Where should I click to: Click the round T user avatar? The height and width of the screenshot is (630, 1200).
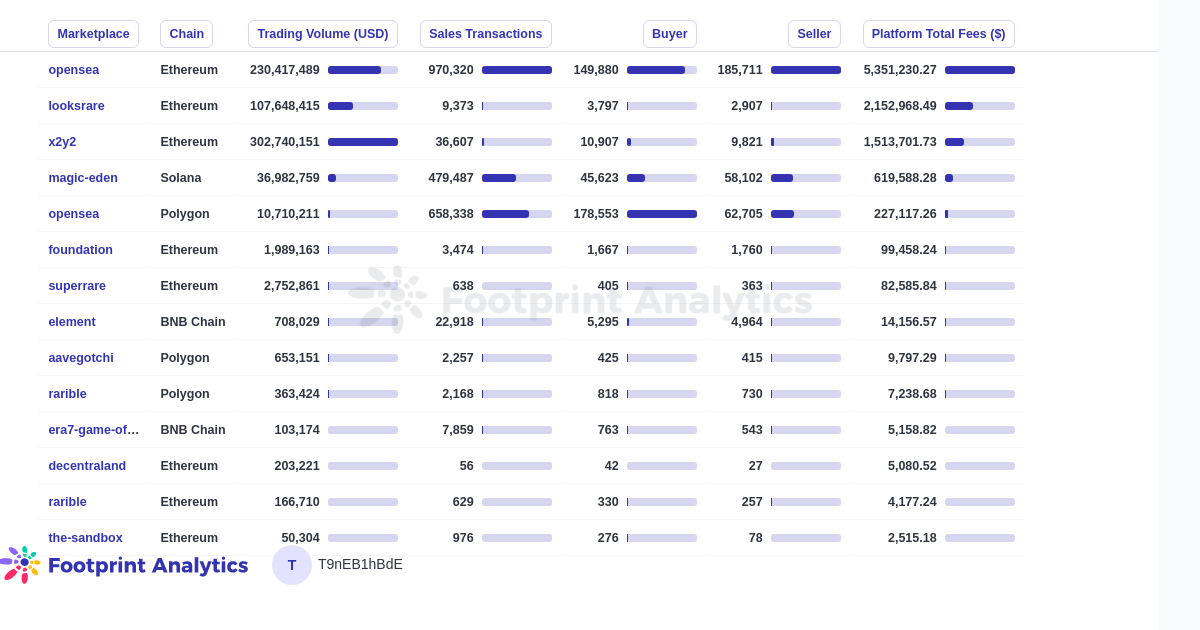[292, 565]
